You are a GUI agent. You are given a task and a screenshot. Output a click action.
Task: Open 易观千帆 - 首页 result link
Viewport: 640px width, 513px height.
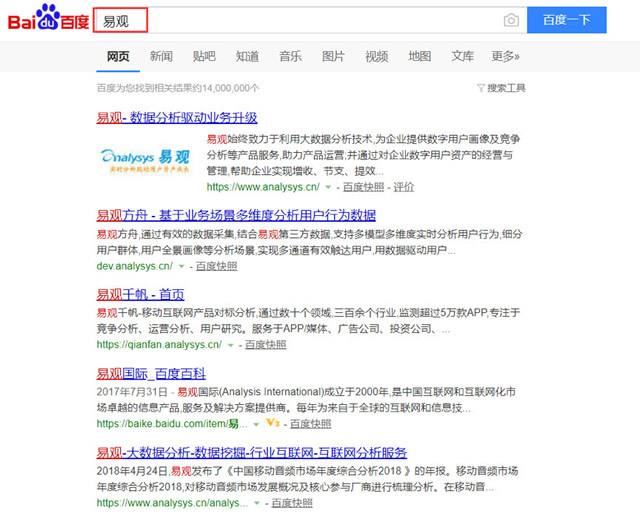point(140,294)
